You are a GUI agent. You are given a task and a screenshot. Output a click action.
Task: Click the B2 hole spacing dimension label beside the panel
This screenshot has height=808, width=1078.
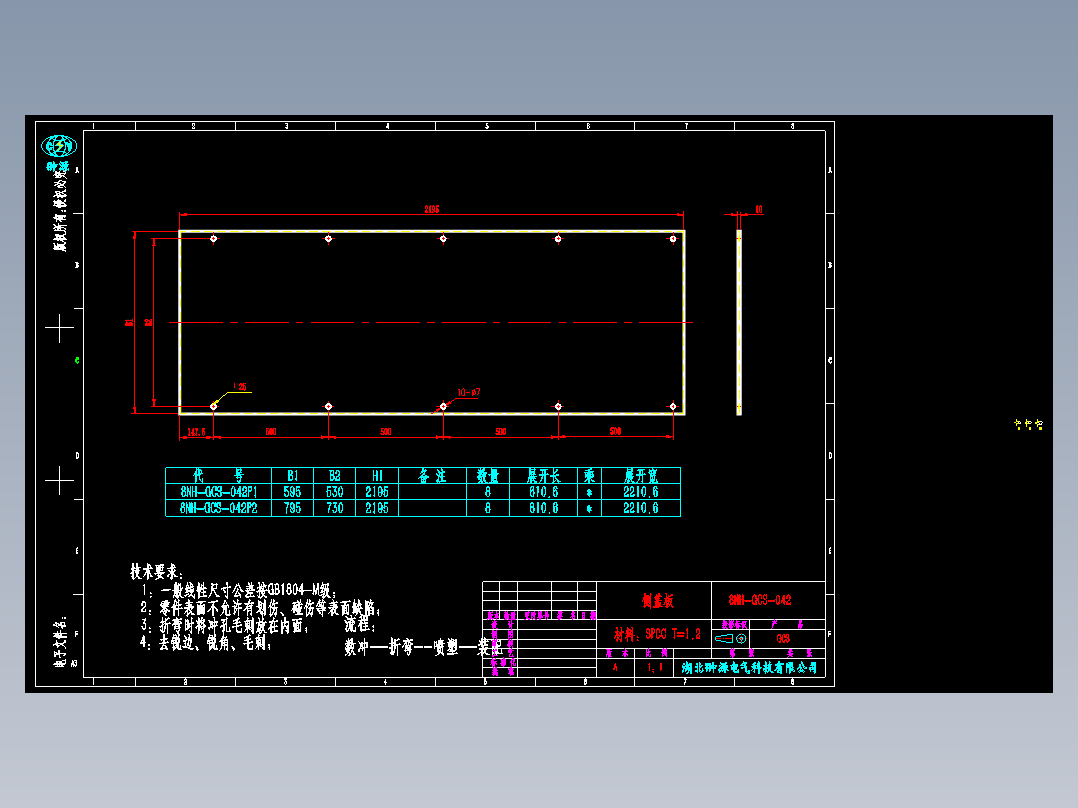(148, 323)
